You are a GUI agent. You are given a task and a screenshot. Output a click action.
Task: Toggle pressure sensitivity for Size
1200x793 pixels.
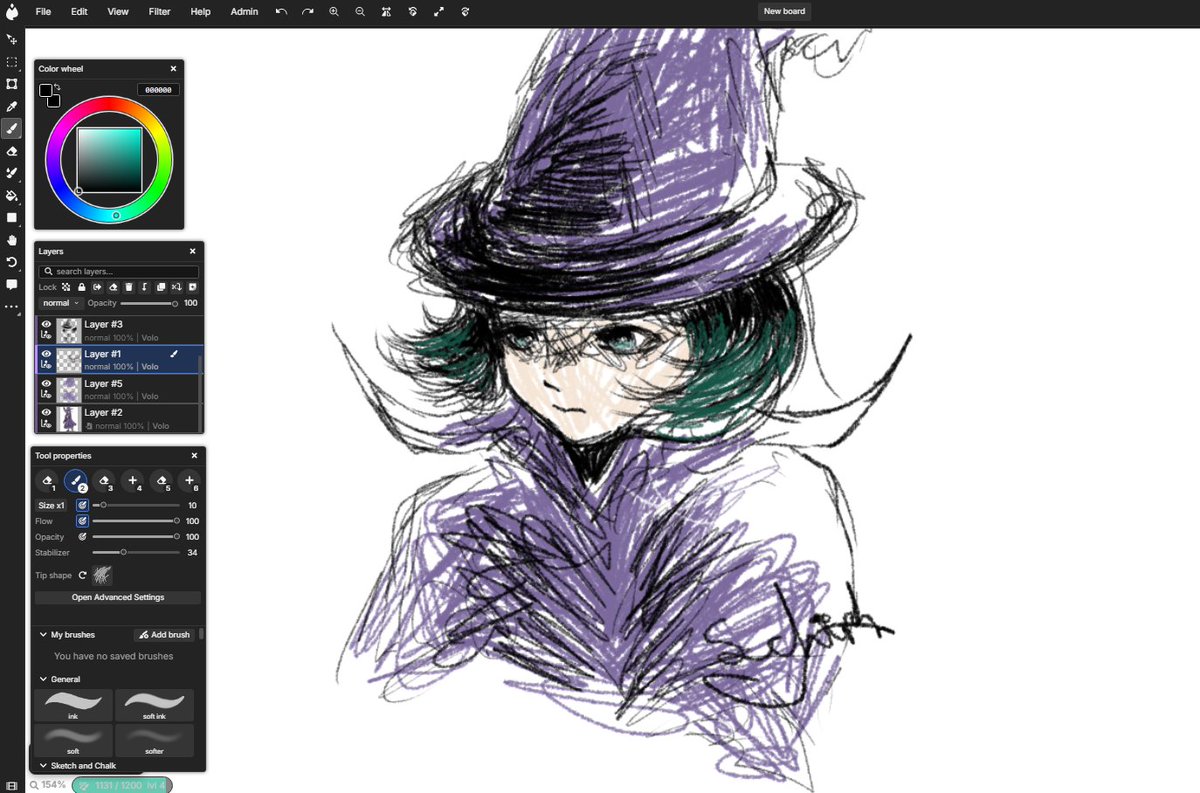point(82,505)
